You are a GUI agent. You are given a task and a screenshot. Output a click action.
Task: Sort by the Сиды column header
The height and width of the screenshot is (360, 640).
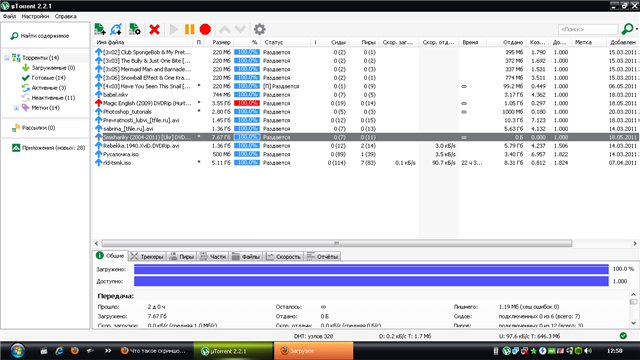(333, 42)
